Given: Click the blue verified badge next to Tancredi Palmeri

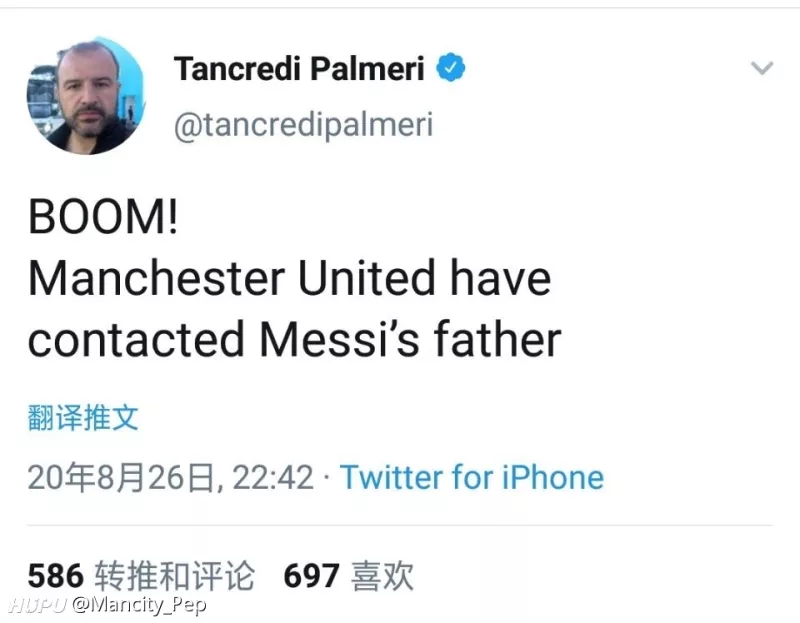Looking at the screenshot, I should 450,66.
